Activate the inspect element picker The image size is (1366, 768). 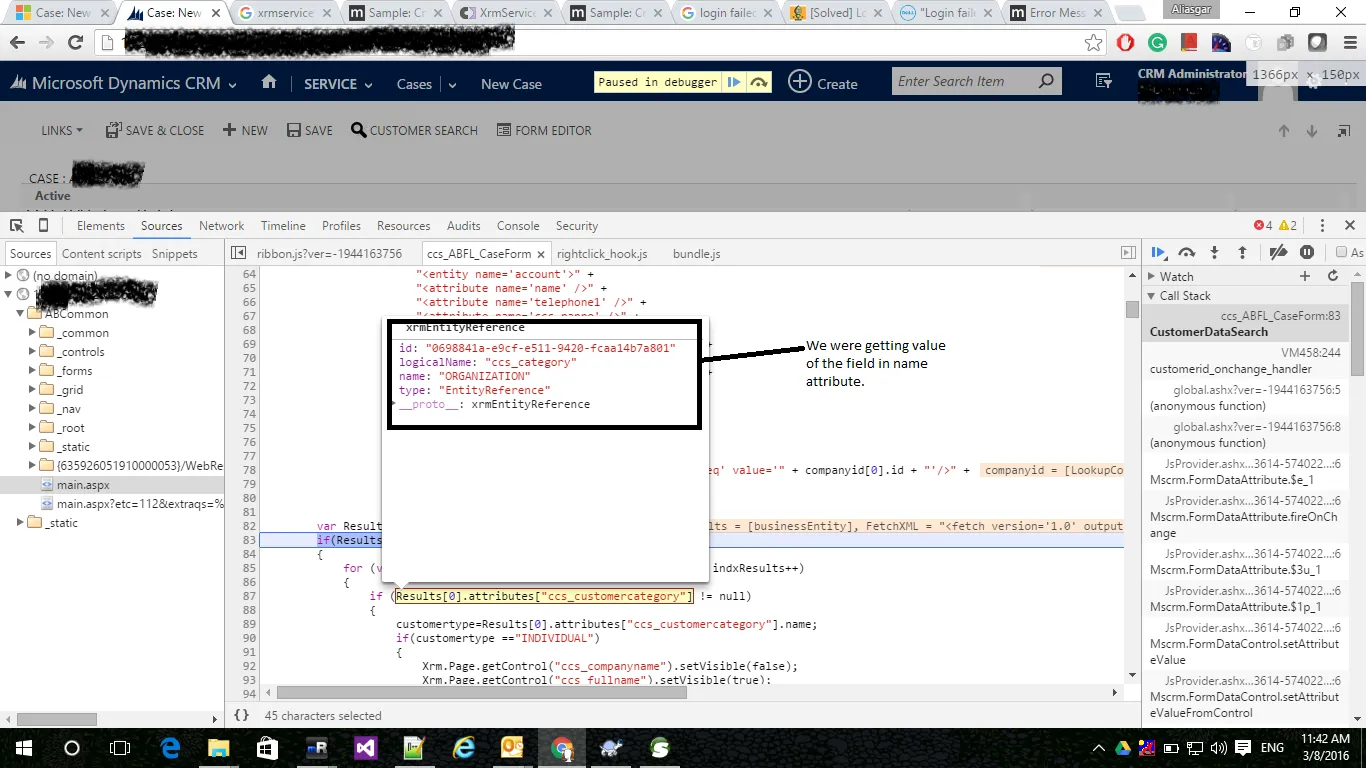tap(17, 226)
